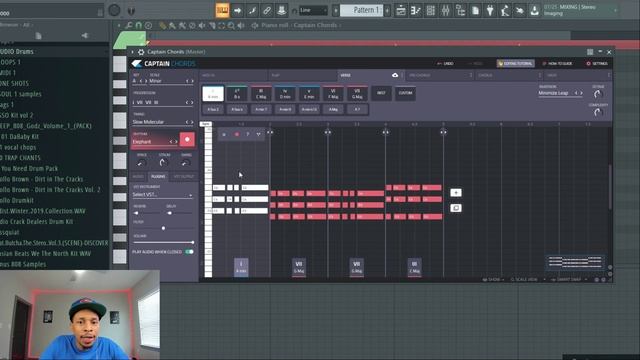Switch to the Pre-Chorus tab

pos(440,75)
